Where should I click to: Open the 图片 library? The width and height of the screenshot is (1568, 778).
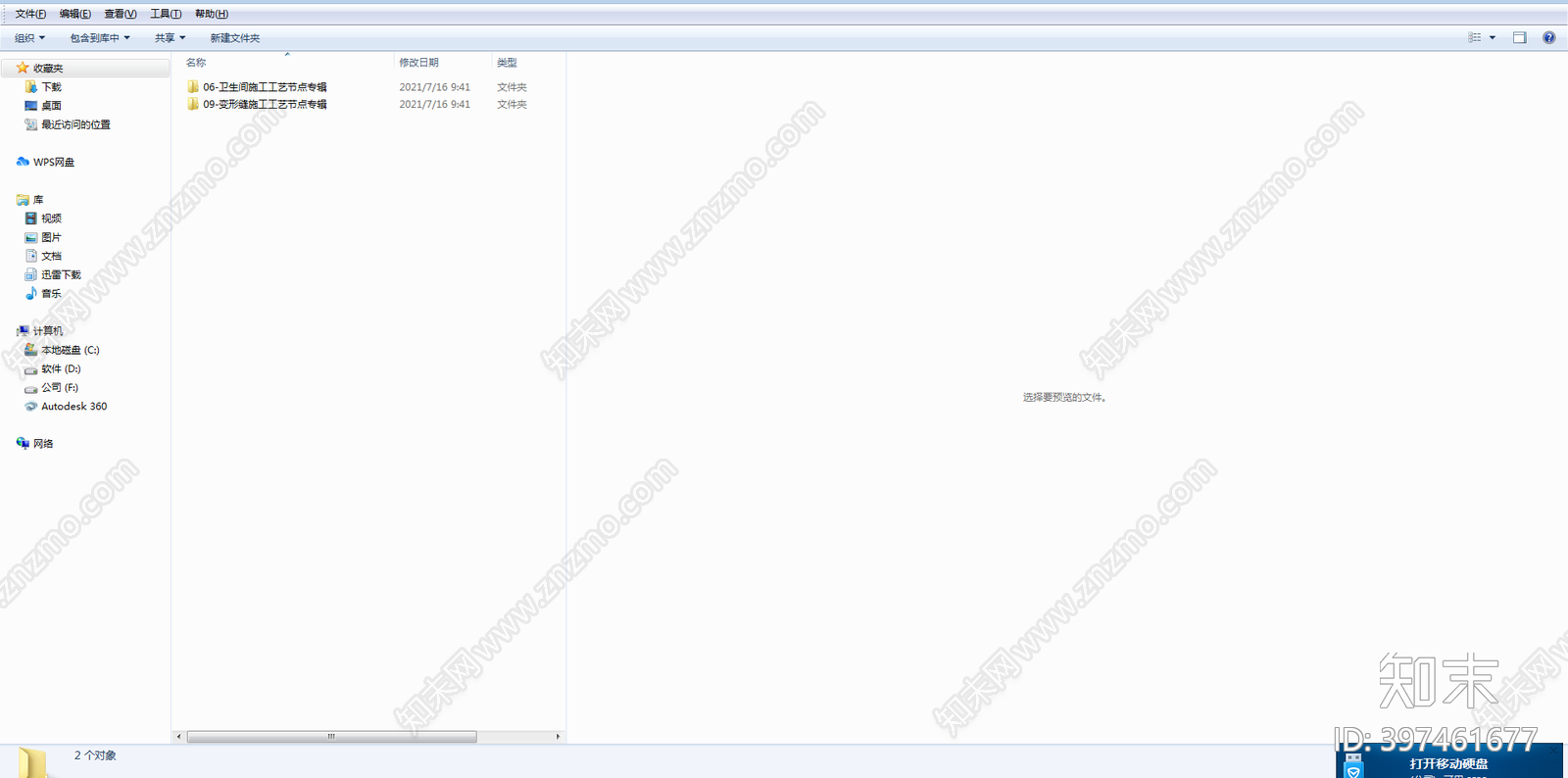click(51, 237)
